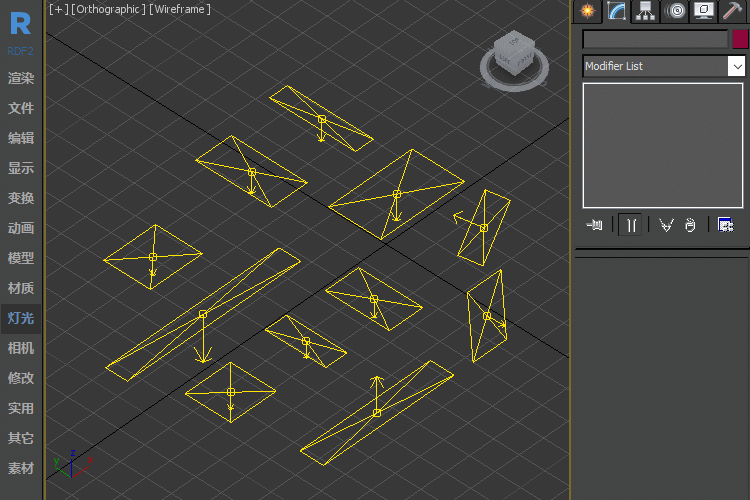Viewport: 750px width, 500px height.
Task: Open the 实用 menu
Action: 21,409
